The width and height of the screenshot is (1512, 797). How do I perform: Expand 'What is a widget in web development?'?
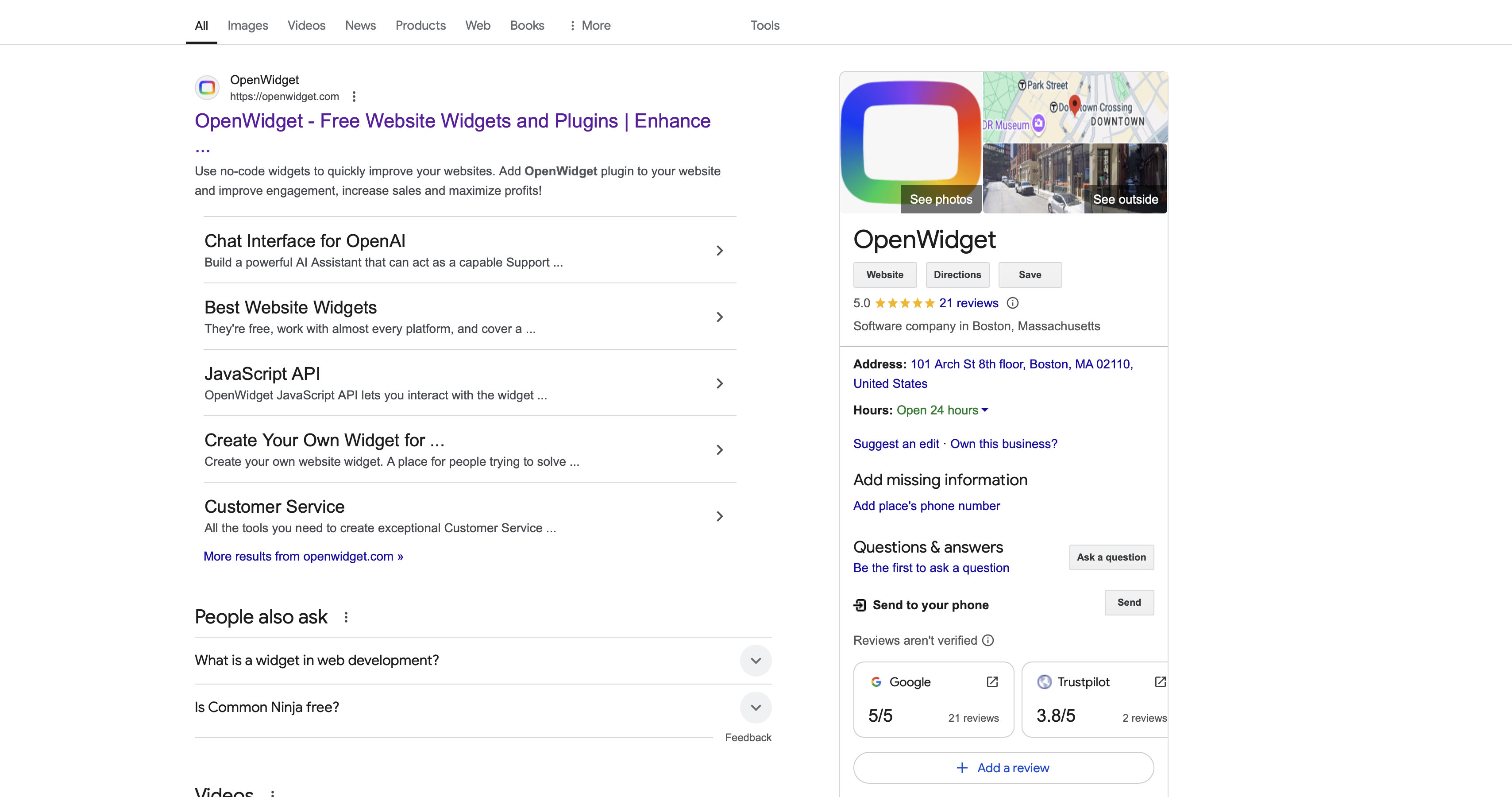tap(756, 660)
